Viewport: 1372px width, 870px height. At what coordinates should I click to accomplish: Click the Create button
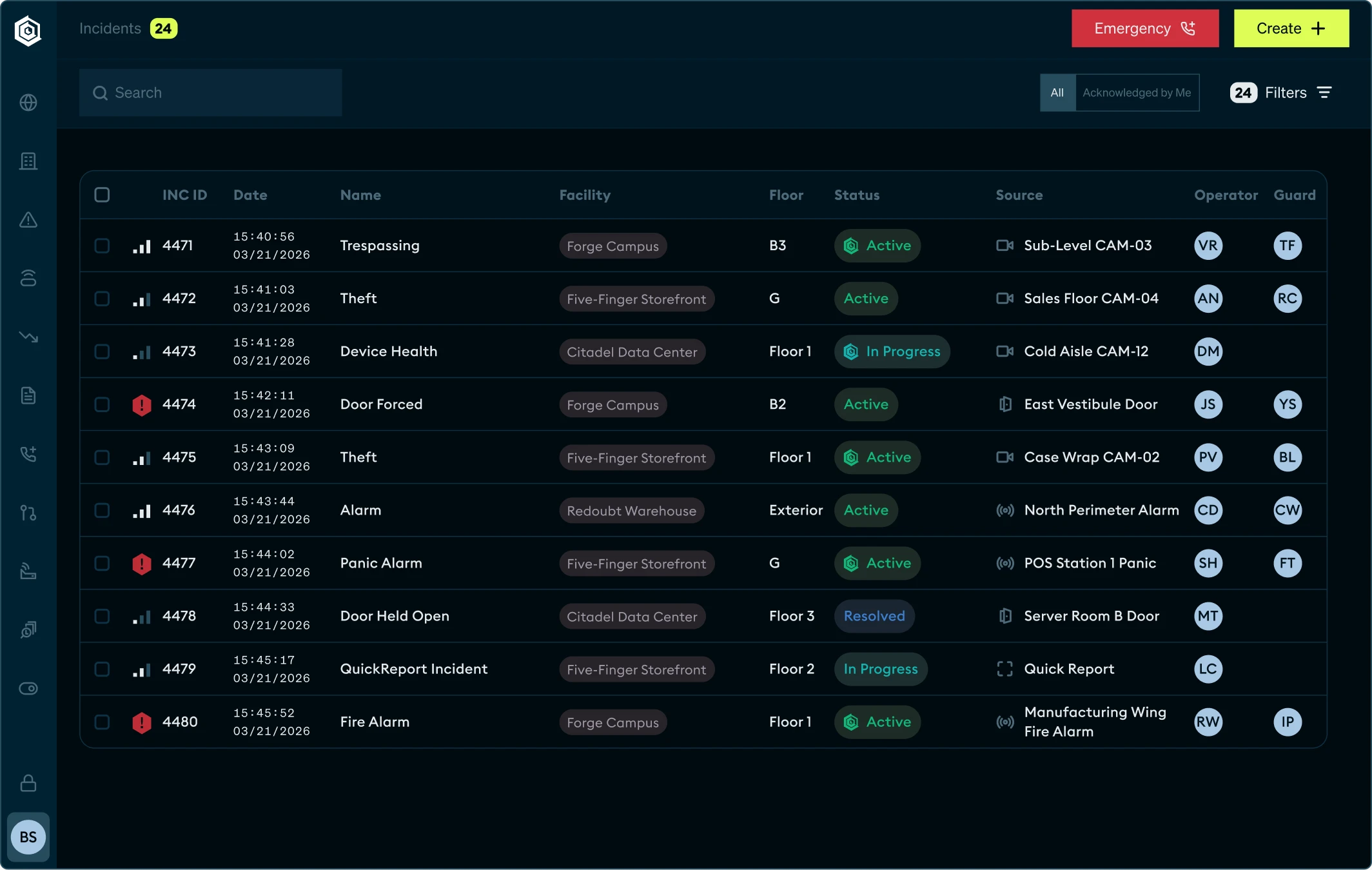(x=1291, y=28)
